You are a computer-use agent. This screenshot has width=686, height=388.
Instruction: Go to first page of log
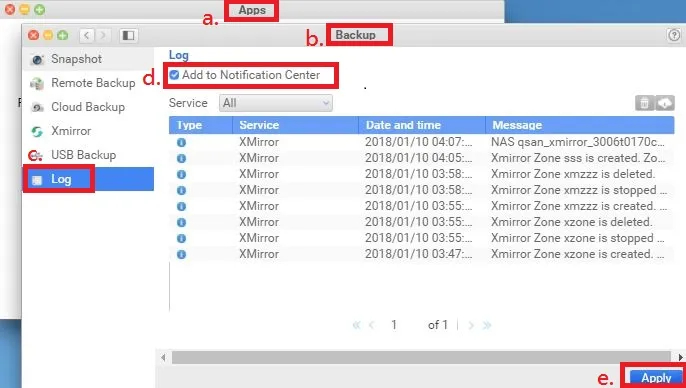click(x=357, y=325)
